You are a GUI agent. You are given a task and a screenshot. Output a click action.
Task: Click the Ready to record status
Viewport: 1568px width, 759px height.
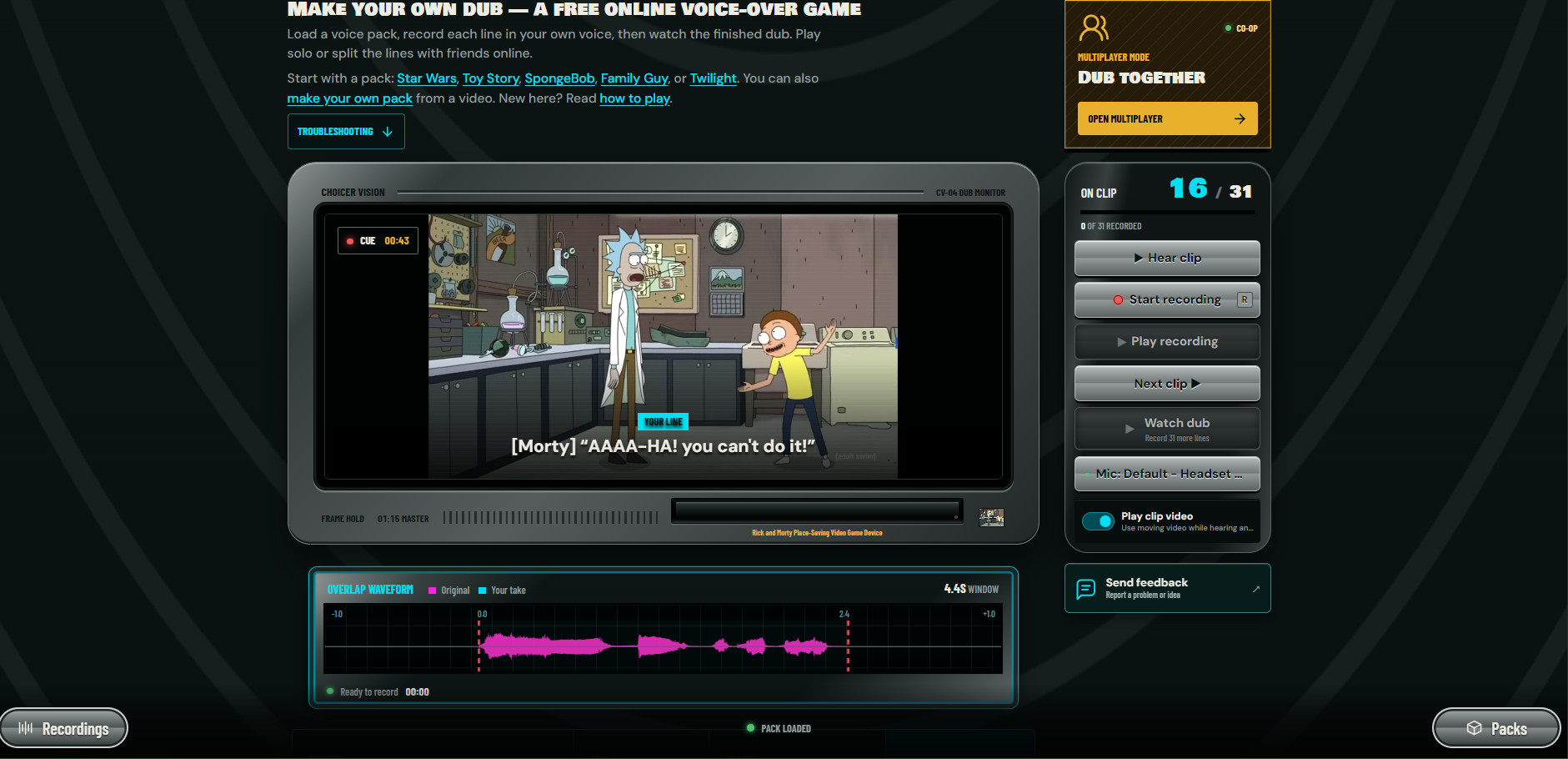point(369,692)
